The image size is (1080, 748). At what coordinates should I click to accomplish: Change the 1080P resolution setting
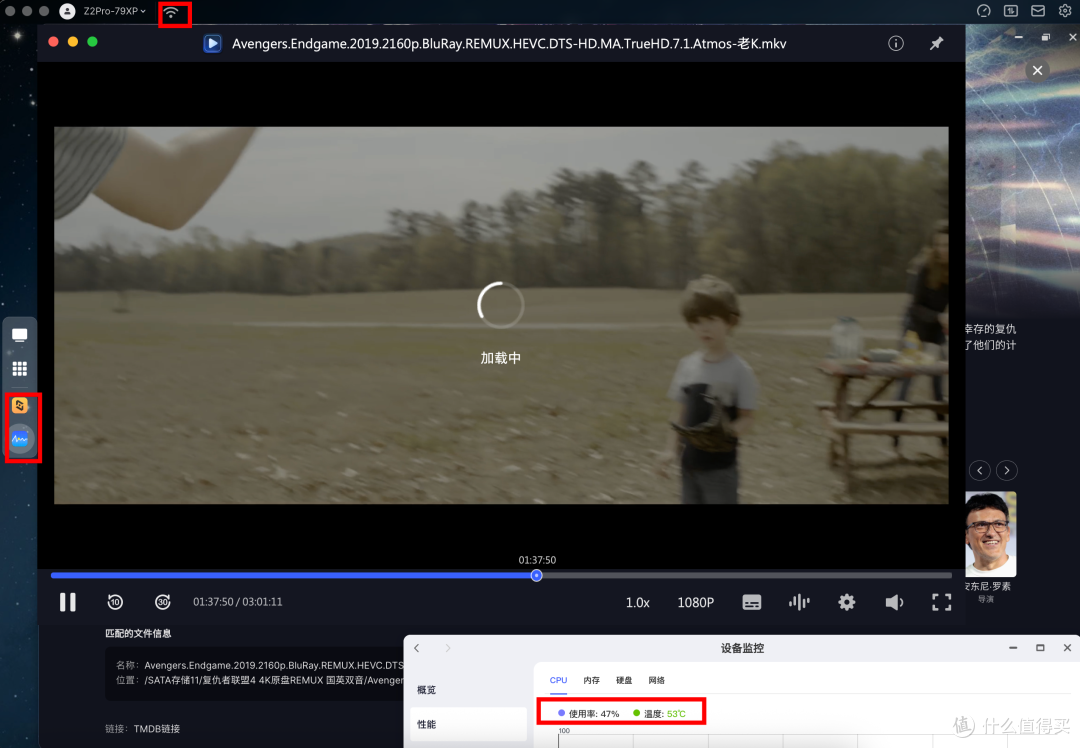[696, 603]
